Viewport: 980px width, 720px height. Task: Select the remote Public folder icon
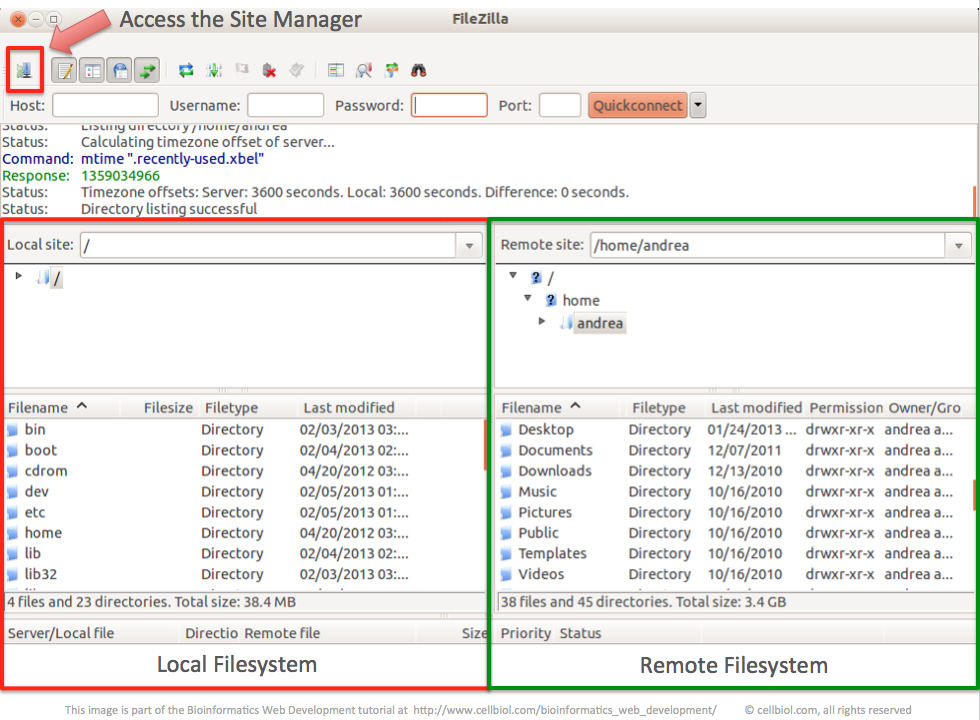506,533
